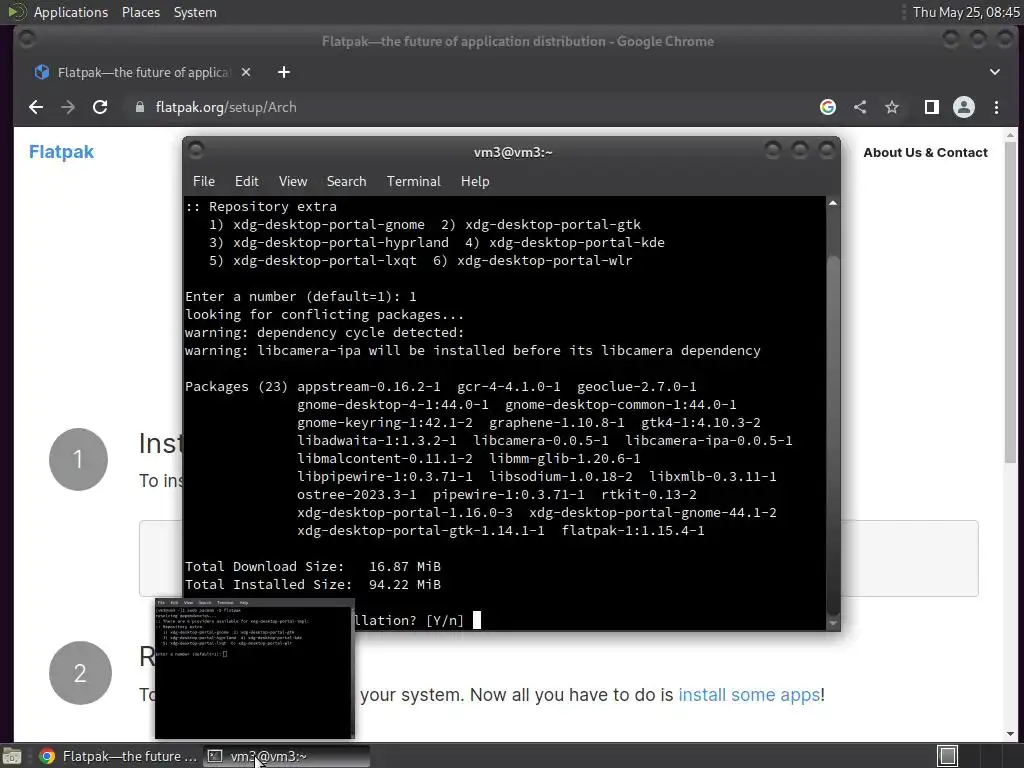Image resolution: width=1024 pixels, height=768 pixels.
Task: Click the terminal scrollbar thumb
Action: tap(833, 434)
